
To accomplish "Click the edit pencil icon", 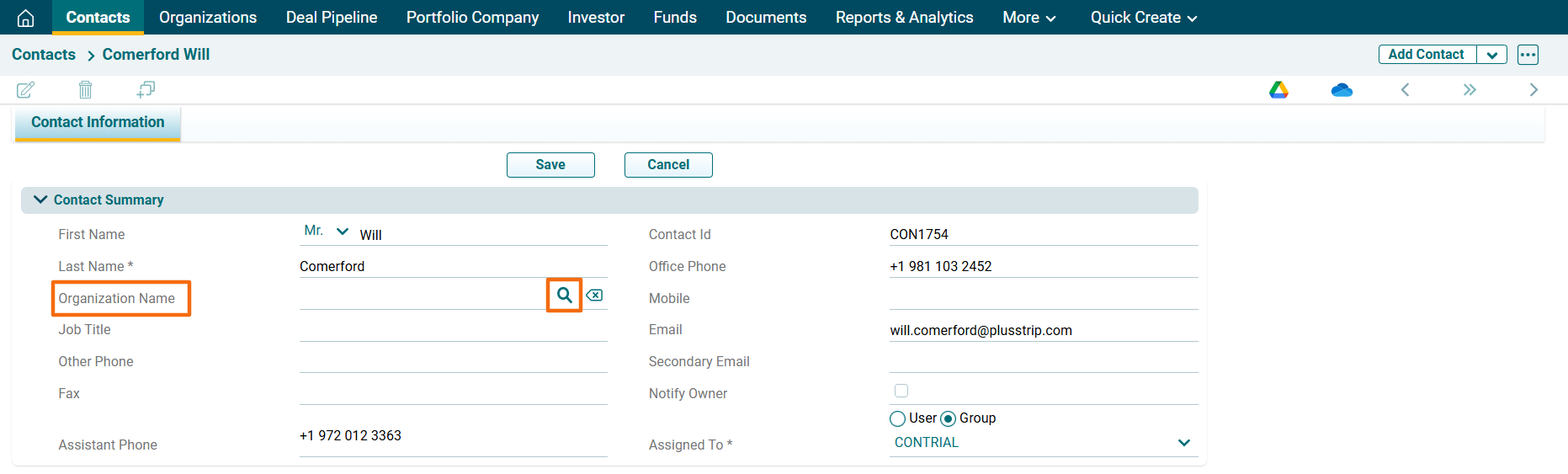I will coord(25,89).
